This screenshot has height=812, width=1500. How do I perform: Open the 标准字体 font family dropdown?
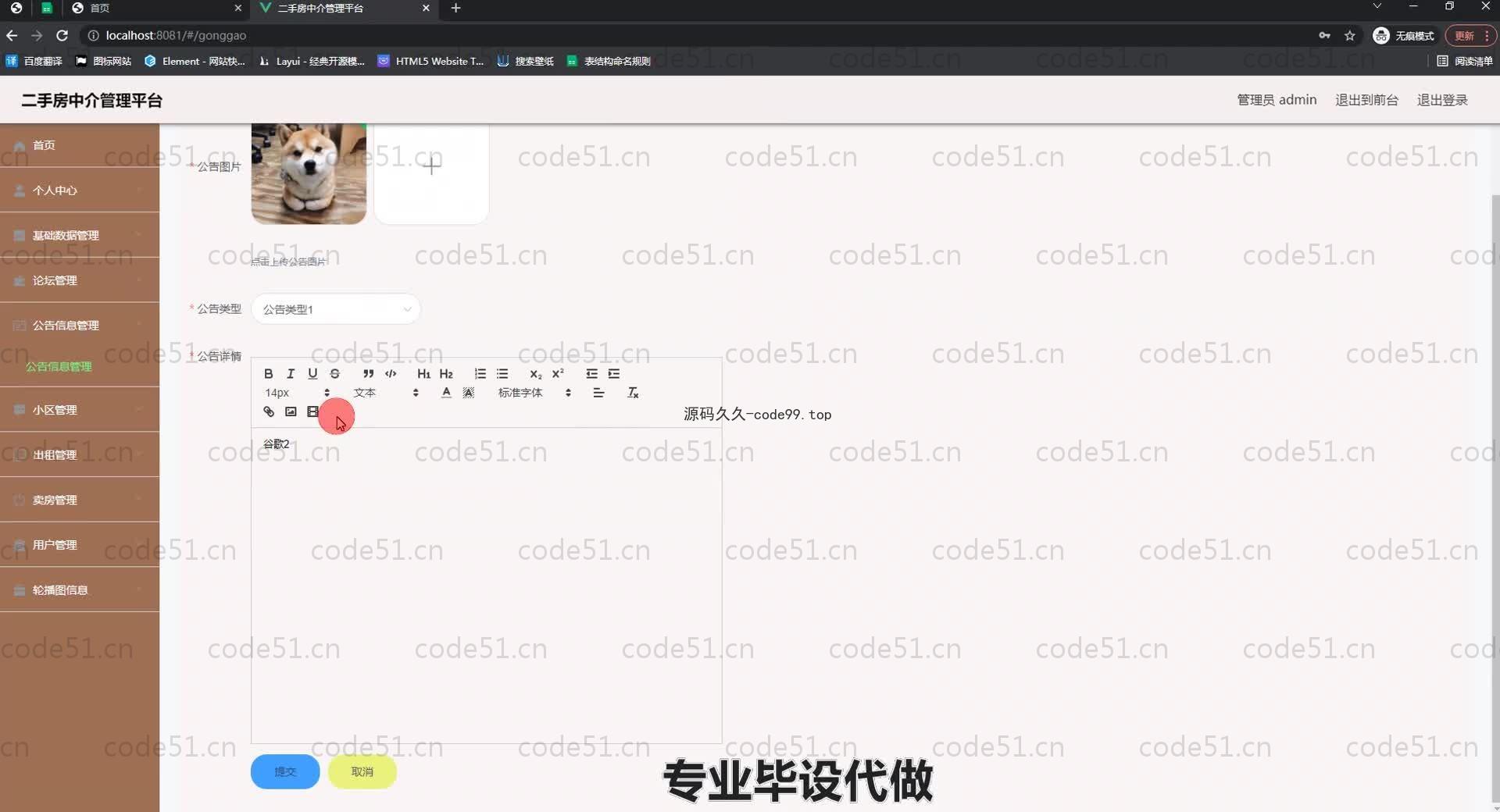pyautogui.click(x=534, y=393)
